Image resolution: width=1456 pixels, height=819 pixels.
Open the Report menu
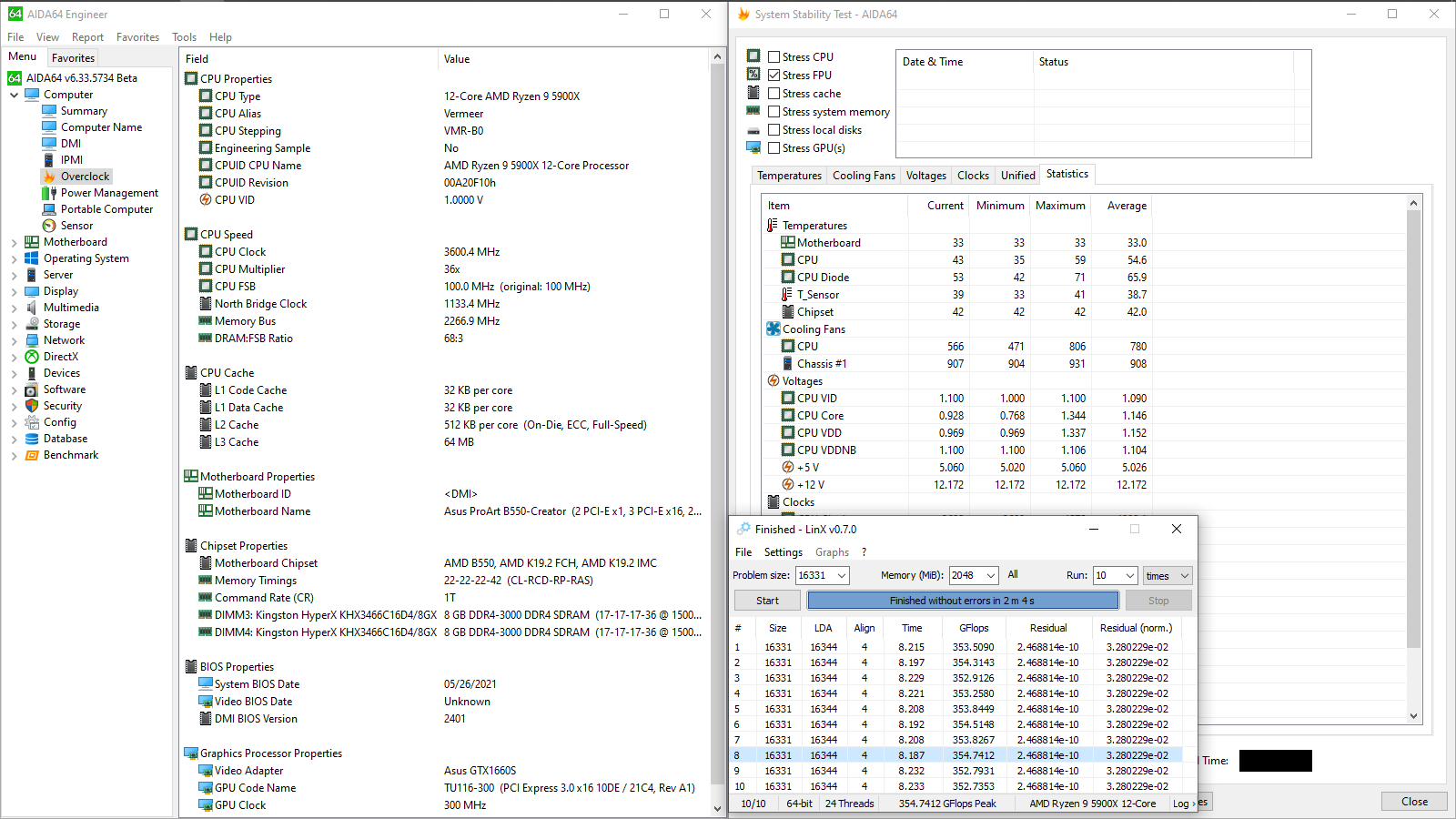(x=87, y=37)
